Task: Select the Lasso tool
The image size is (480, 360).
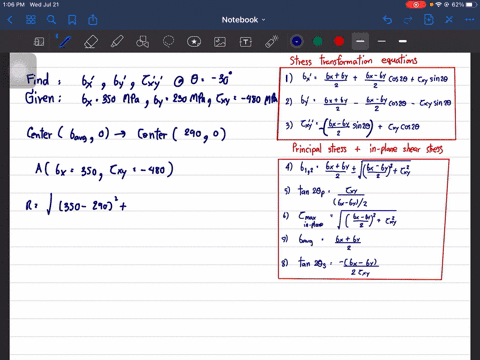Action: coord(168,42)
